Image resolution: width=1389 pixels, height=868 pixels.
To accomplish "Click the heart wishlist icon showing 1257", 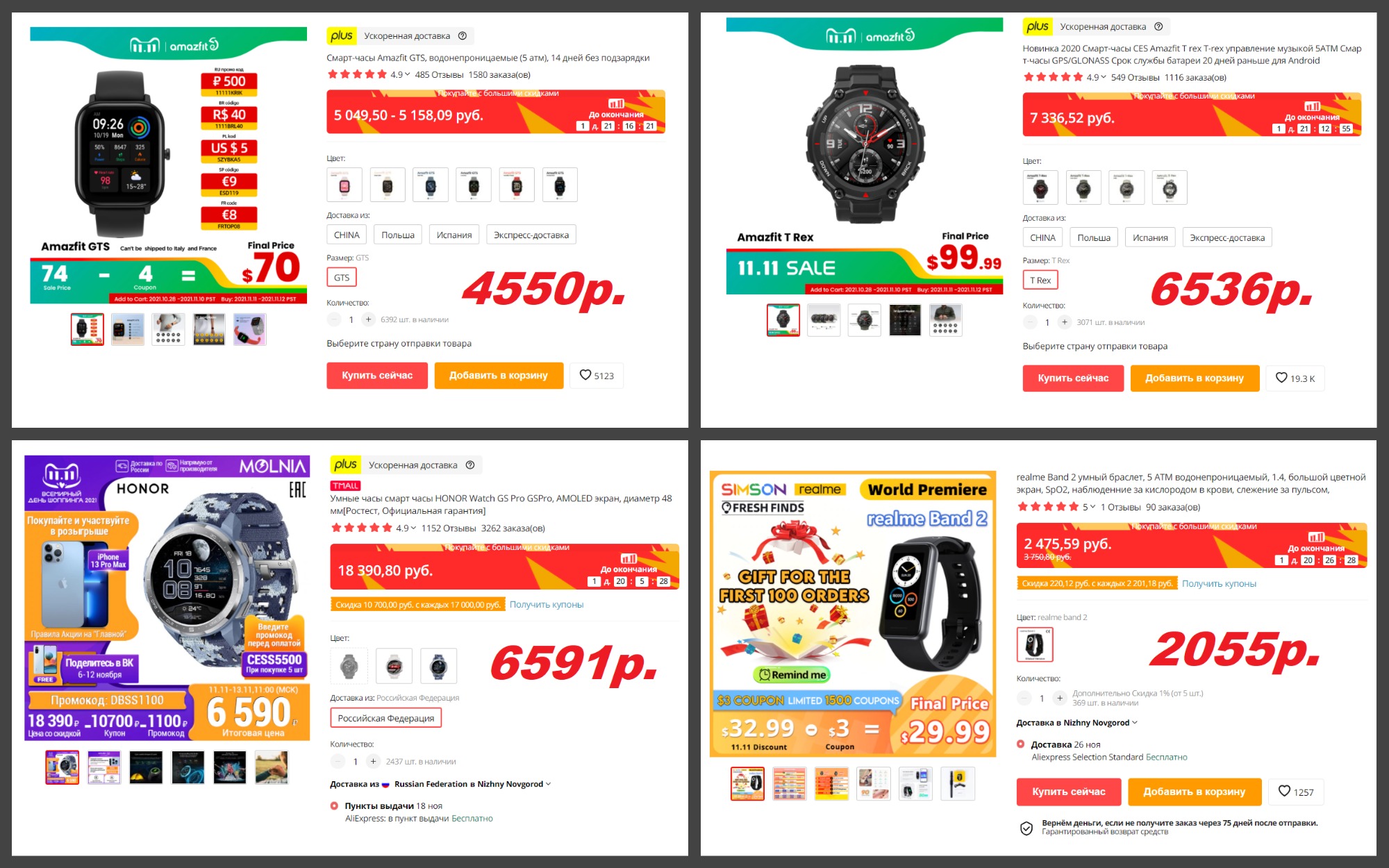I will tap(1284, 792).
